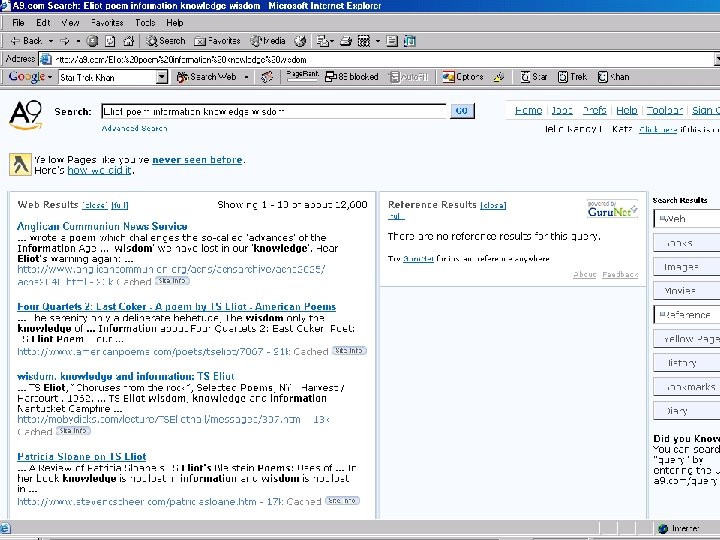The image size is (720, 540).
Task: Click the A9 search input field
Action: coord(274,111)
